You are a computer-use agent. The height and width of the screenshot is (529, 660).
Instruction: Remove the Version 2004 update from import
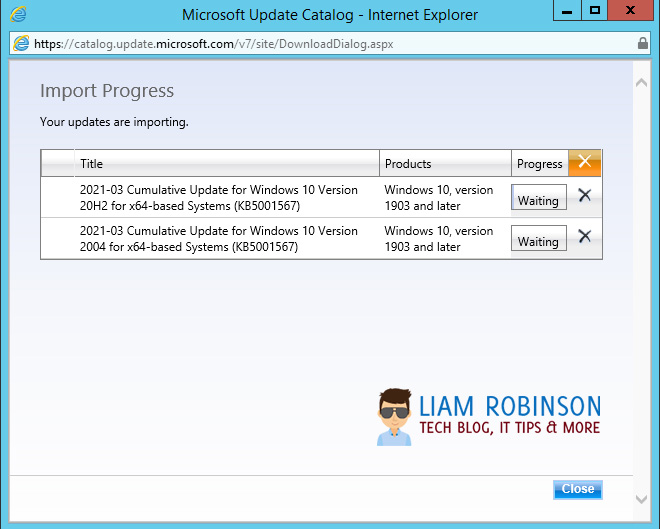point(585,236)
